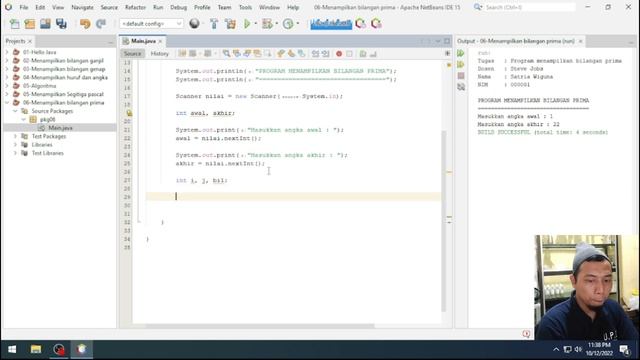Click the Last Edit icon in editor toolbar

(x=182, y=54)
